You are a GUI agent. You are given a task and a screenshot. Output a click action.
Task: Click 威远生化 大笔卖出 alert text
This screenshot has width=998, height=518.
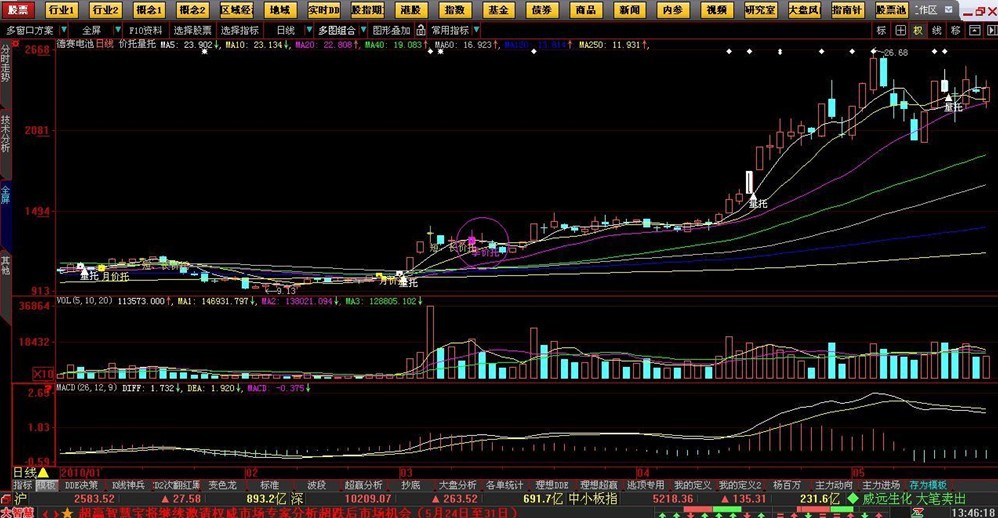913,499
